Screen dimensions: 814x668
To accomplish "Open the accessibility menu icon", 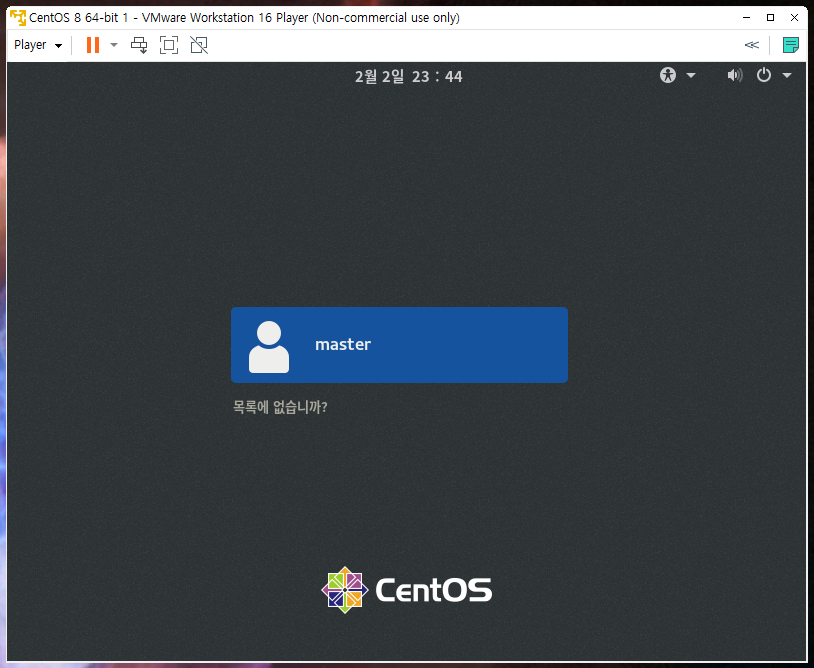I will (668, 75).
